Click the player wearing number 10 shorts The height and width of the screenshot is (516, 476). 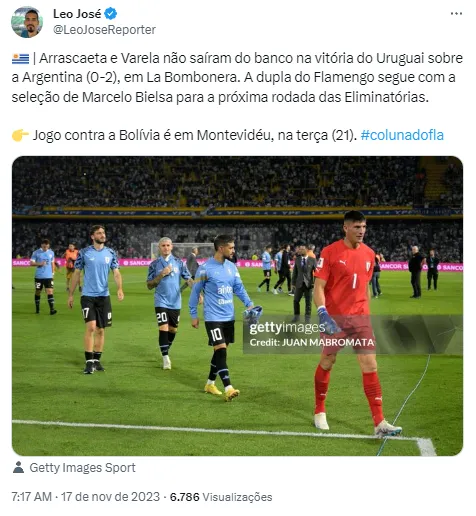pyautogui.click(x=220, y=317)
